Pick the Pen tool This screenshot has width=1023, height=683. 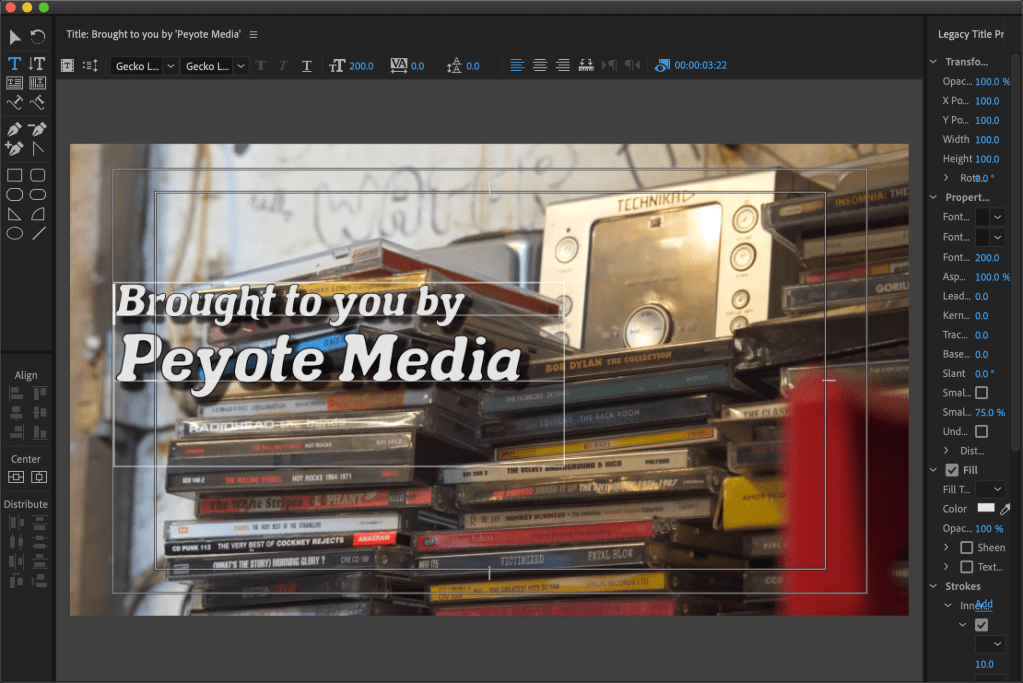pyautogui.click(x=15, y=129)
